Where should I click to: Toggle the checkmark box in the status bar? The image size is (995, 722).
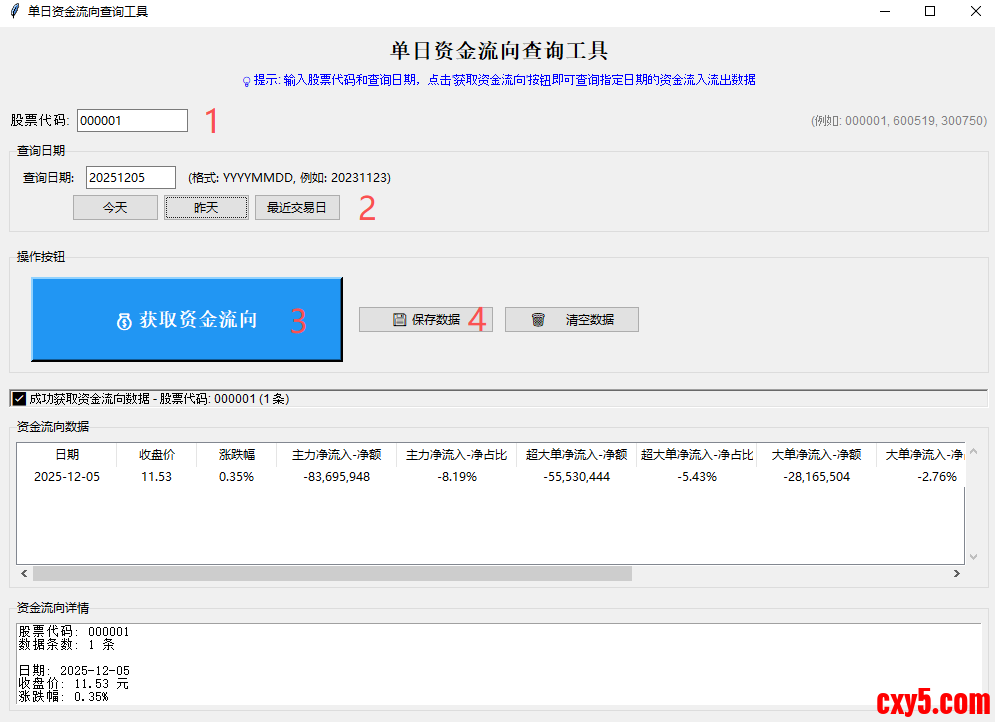pyautogui.click(x=19, y=399)
